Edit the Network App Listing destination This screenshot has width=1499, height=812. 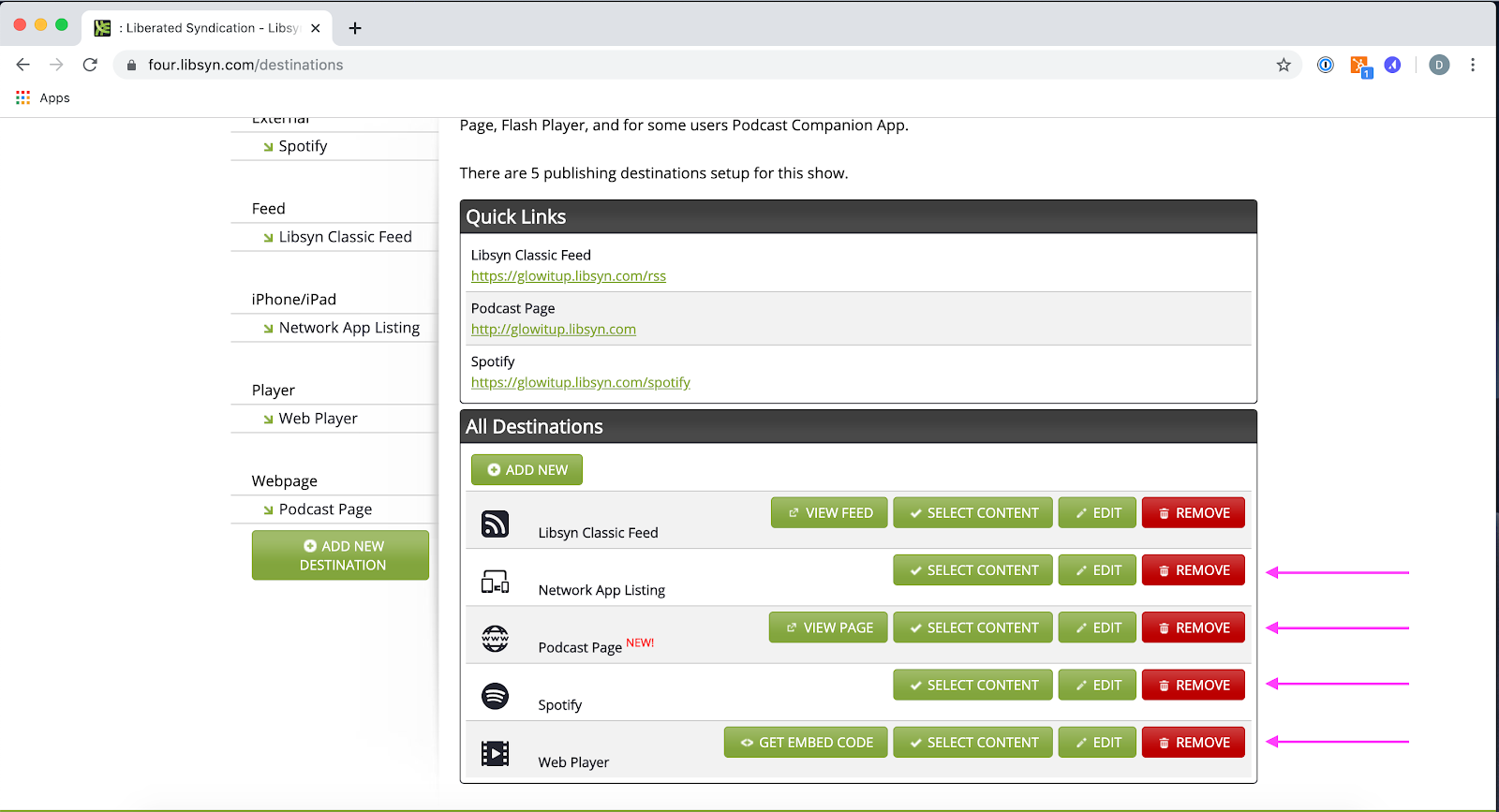(1097, 570)
